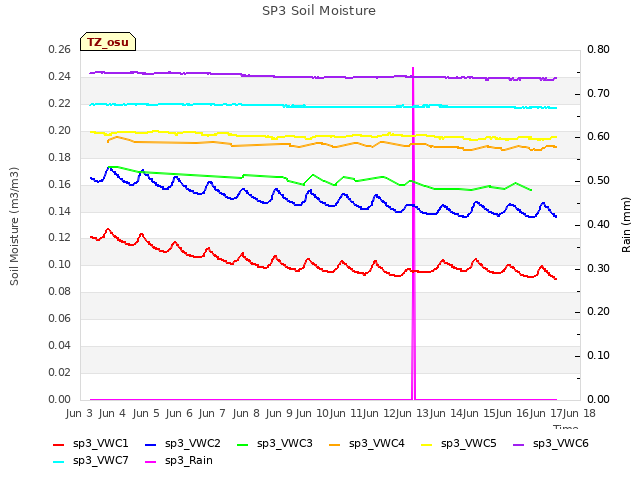Click blue sp3_VWC2 legend color marker

pos(151,445)
